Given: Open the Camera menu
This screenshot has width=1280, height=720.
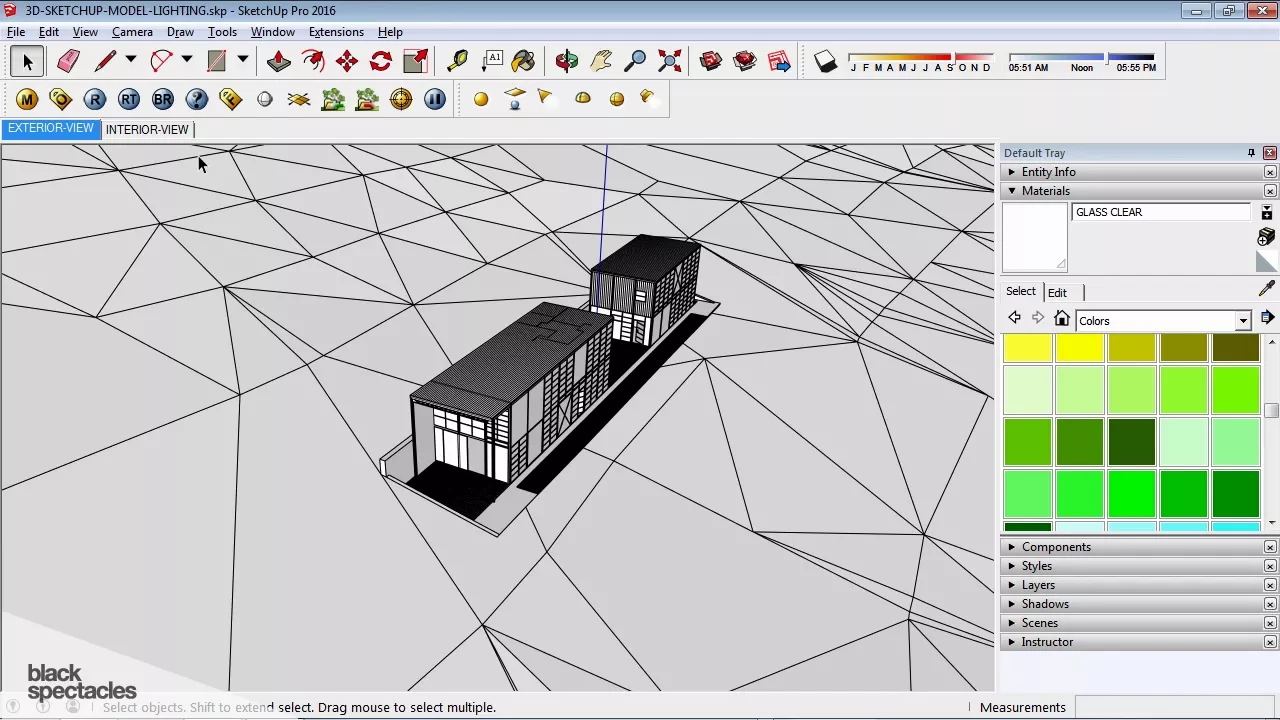Looking at the screenshot, I should [132, 32].
